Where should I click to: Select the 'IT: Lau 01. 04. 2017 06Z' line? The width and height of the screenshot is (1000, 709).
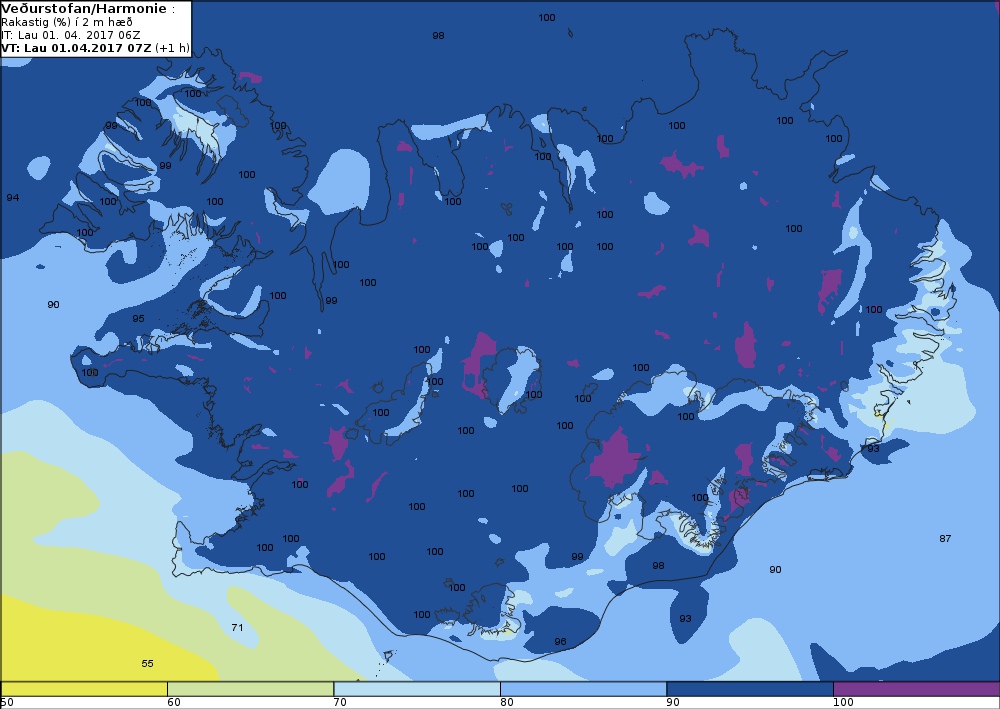tap(71, 35)
